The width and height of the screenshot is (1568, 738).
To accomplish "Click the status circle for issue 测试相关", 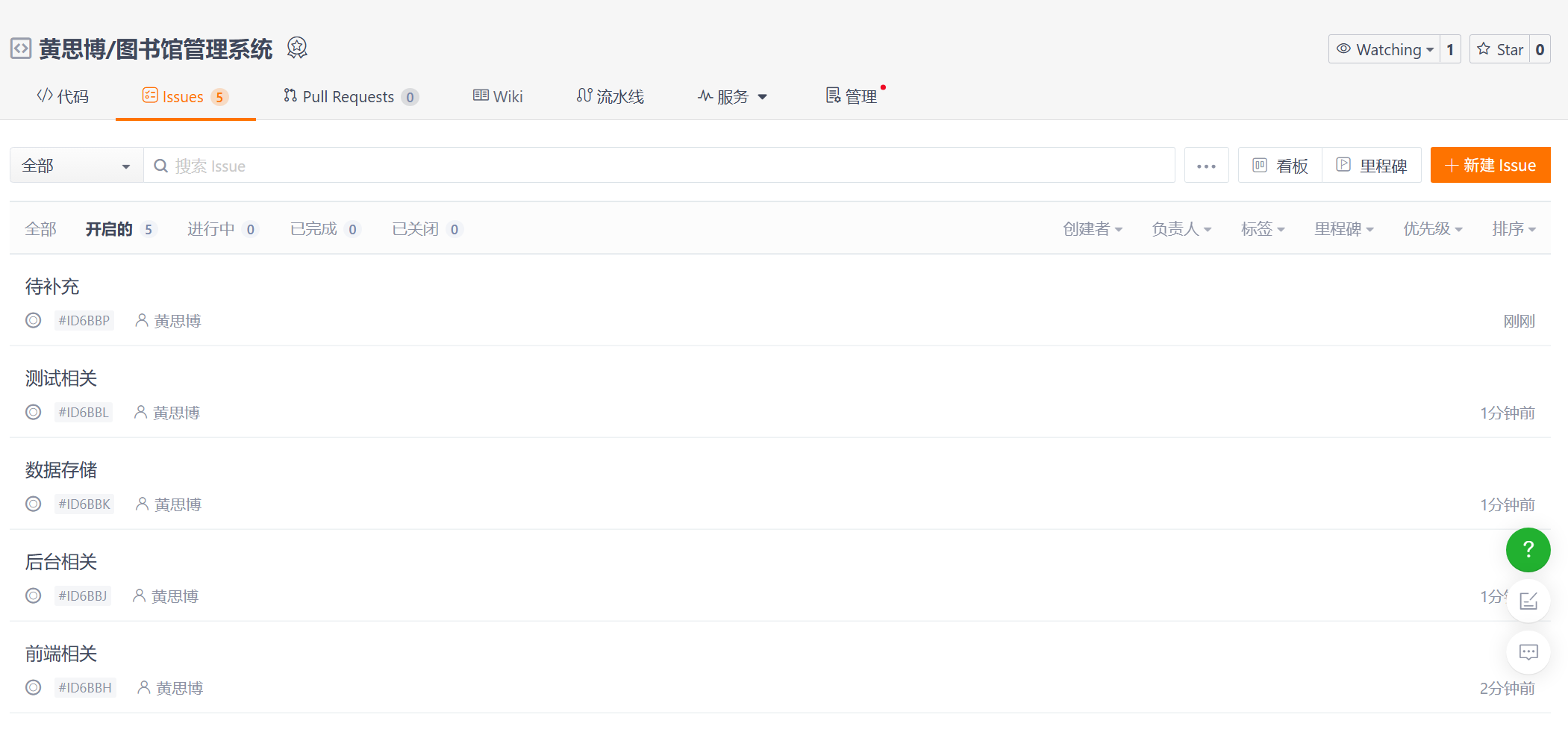I will 34,412.
